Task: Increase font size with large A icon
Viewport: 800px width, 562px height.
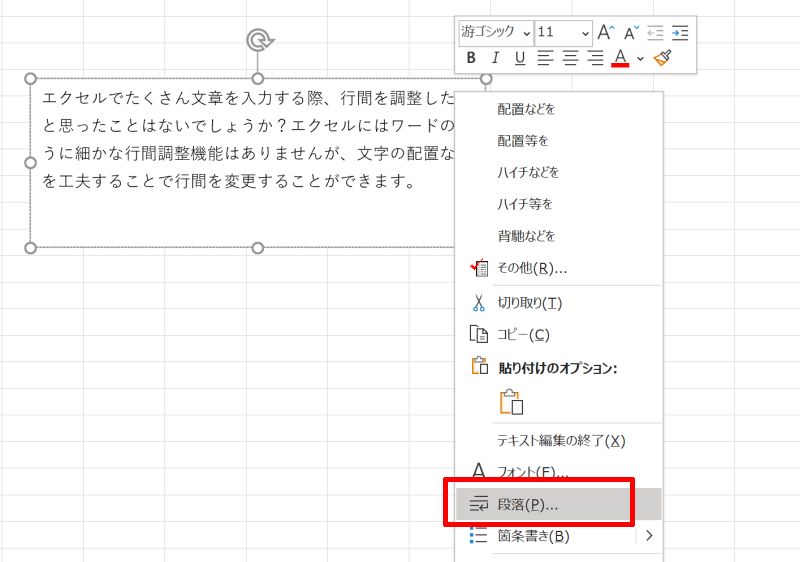Action: tap(606, 33)
